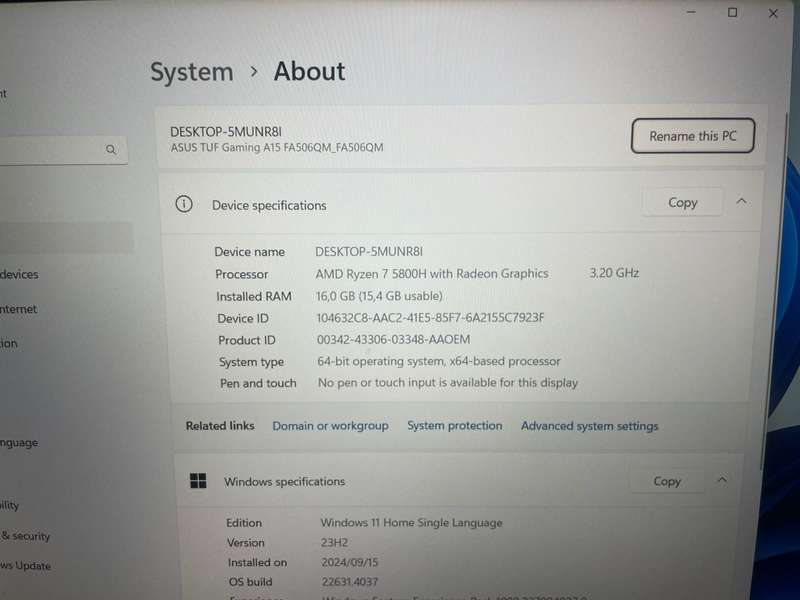Go back to System in the breadcrumb
The width and height of the screenshot is (800, 600).
(x=192, y=72)
